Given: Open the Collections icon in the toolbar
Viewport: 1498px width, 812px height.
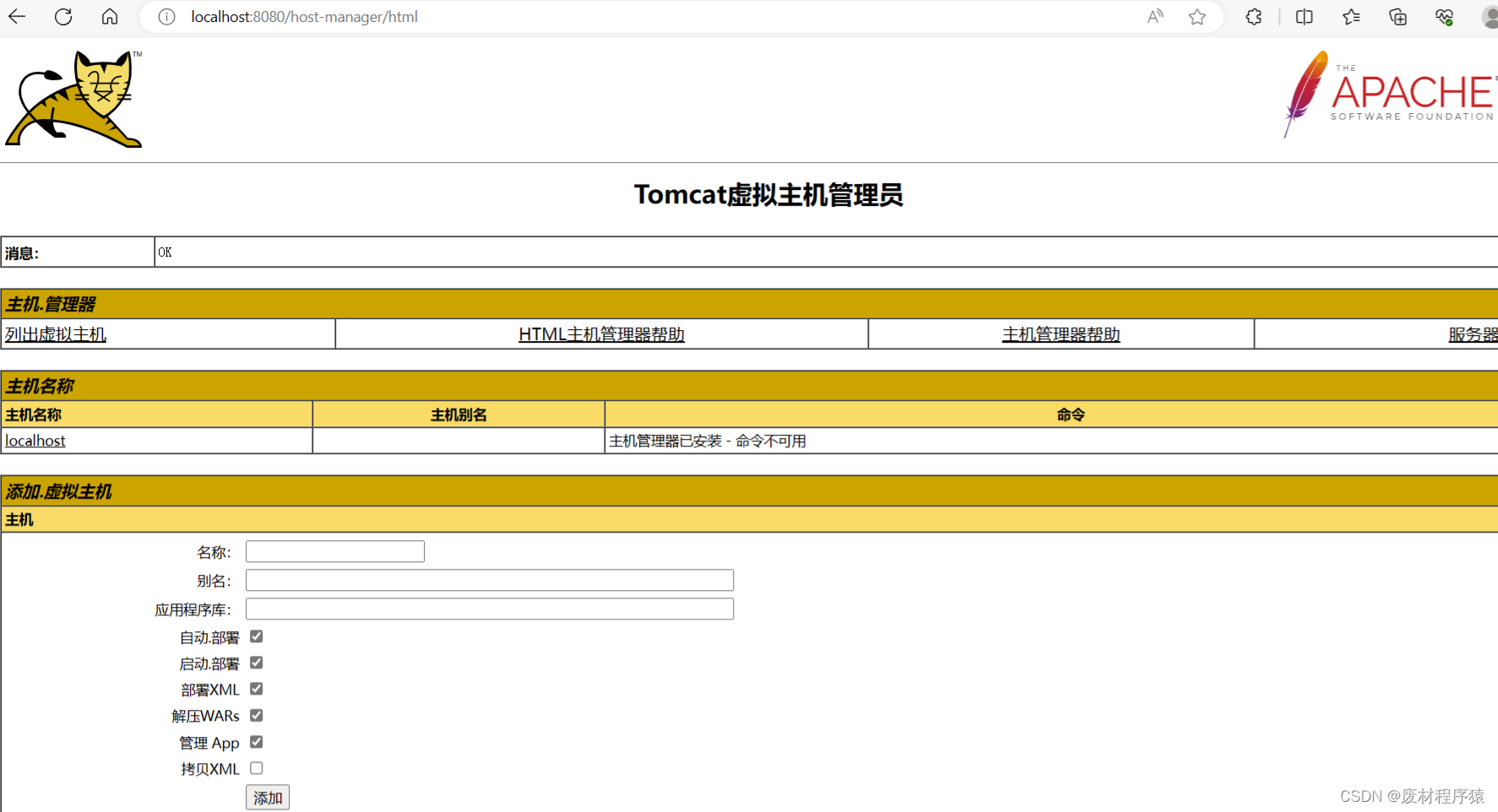Looking at the screenshot, I should coord(1351,17).
